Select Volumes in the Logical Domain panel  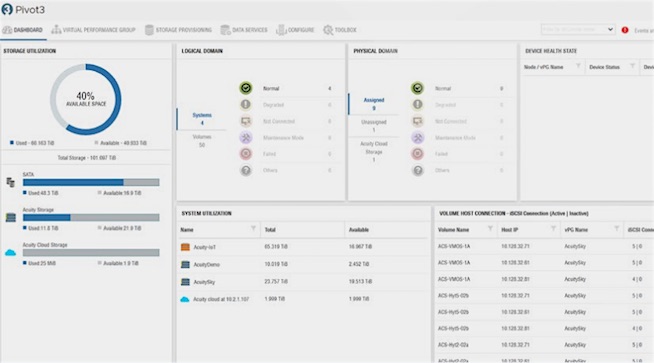coord(202,141)
